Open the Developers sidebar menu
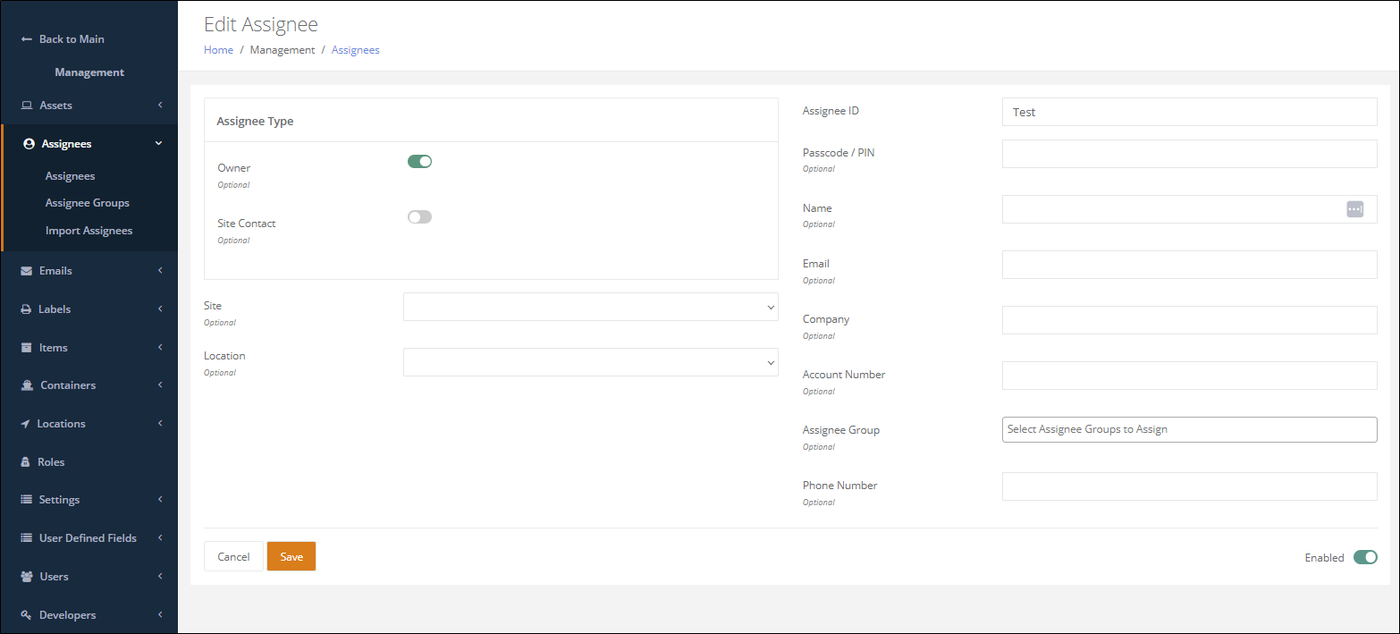The image size is (1400, 634). coord(89,615)
